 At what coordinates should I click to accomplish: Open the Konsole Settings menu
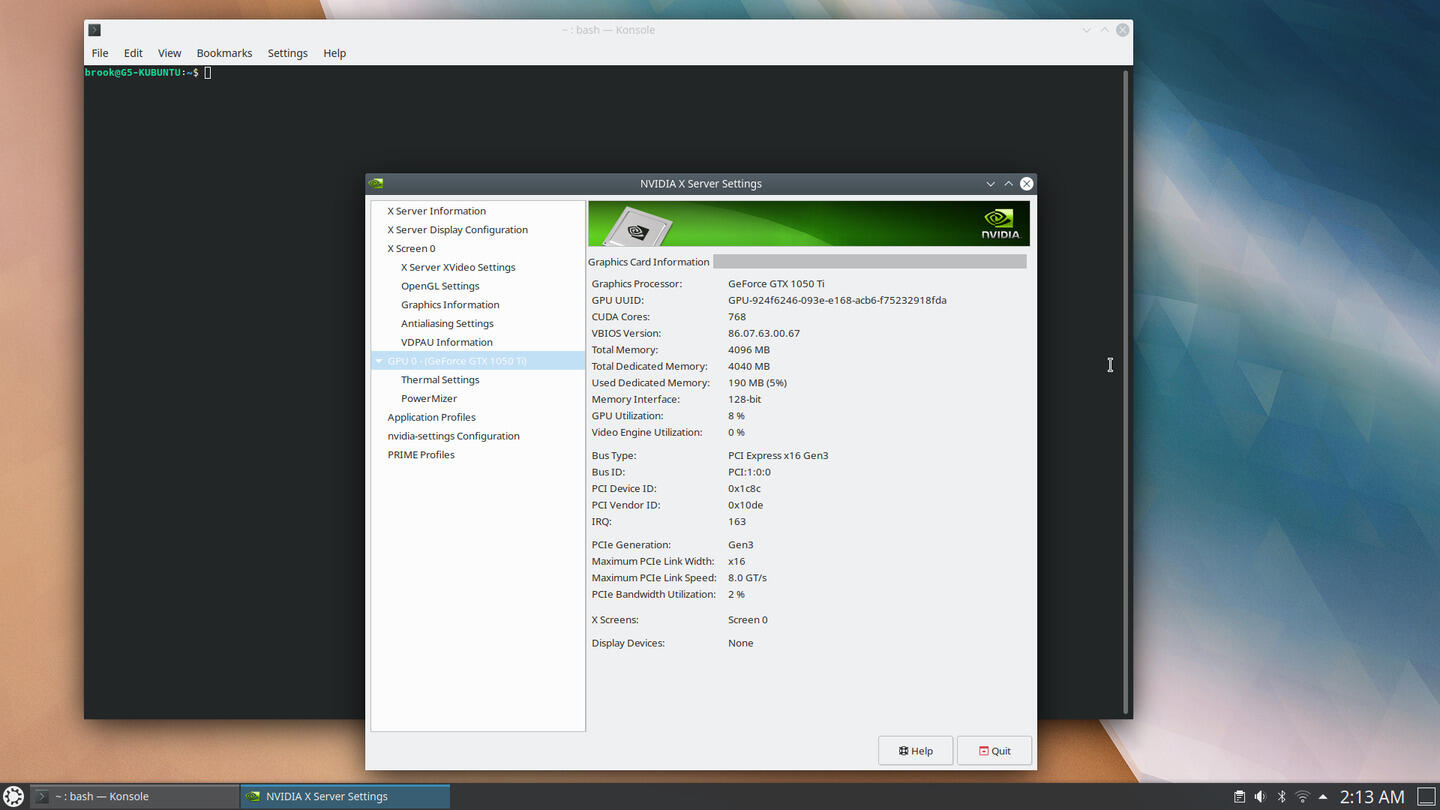pos(287,53)
